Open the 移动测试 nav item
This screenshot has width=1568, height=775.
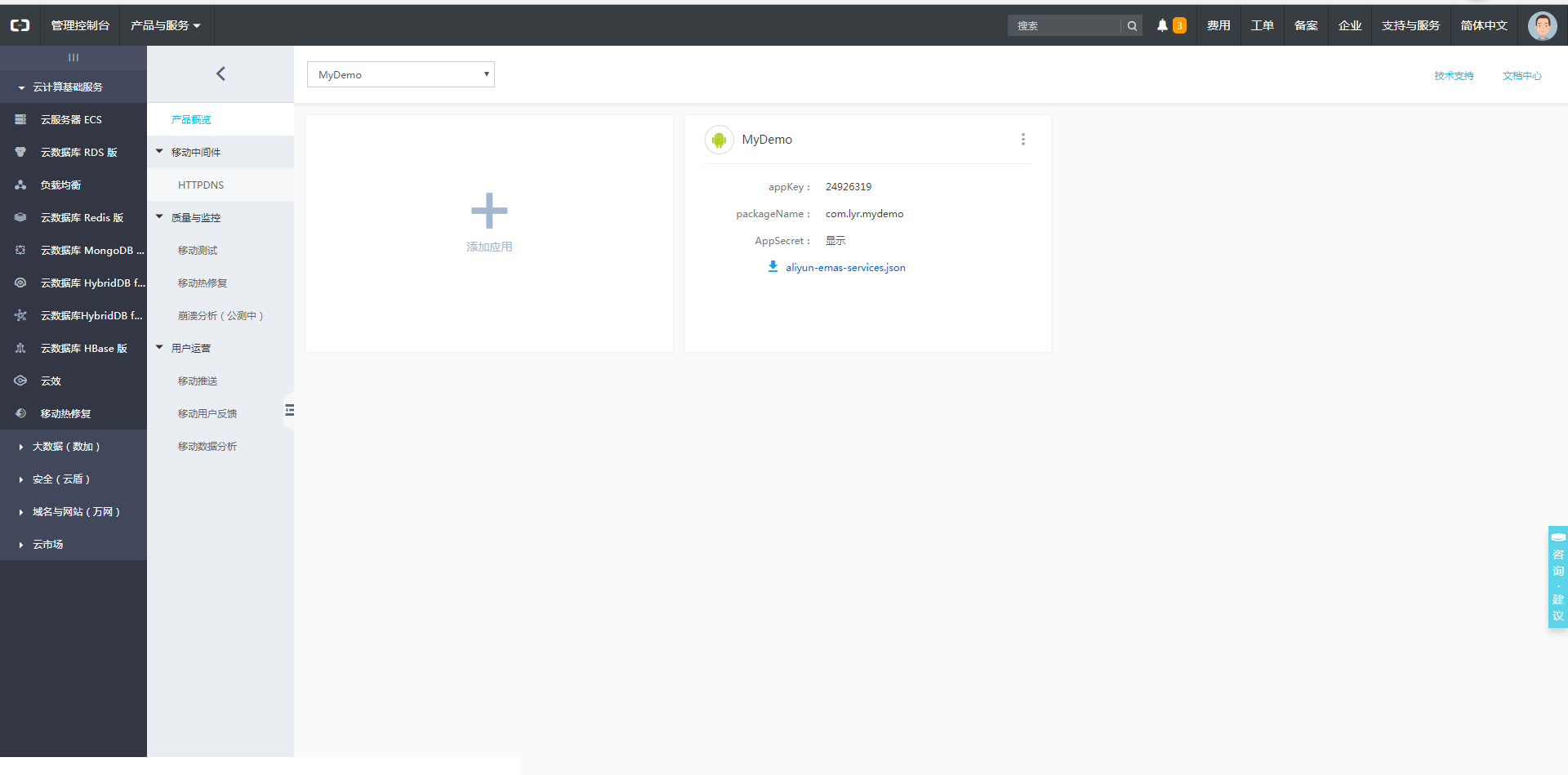click(x=220, y=250)
